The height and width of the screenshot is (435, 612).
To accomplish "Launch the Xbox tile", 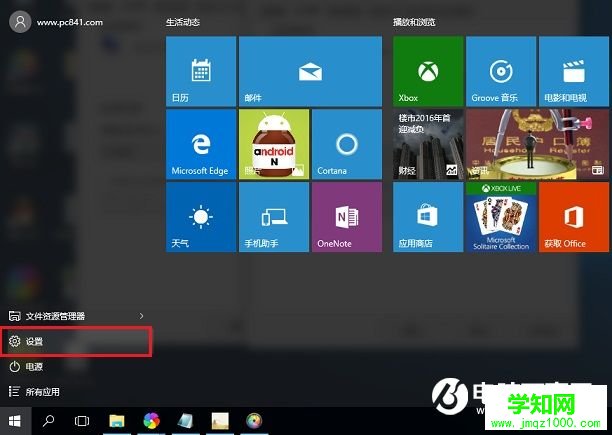I will (428, 71).
